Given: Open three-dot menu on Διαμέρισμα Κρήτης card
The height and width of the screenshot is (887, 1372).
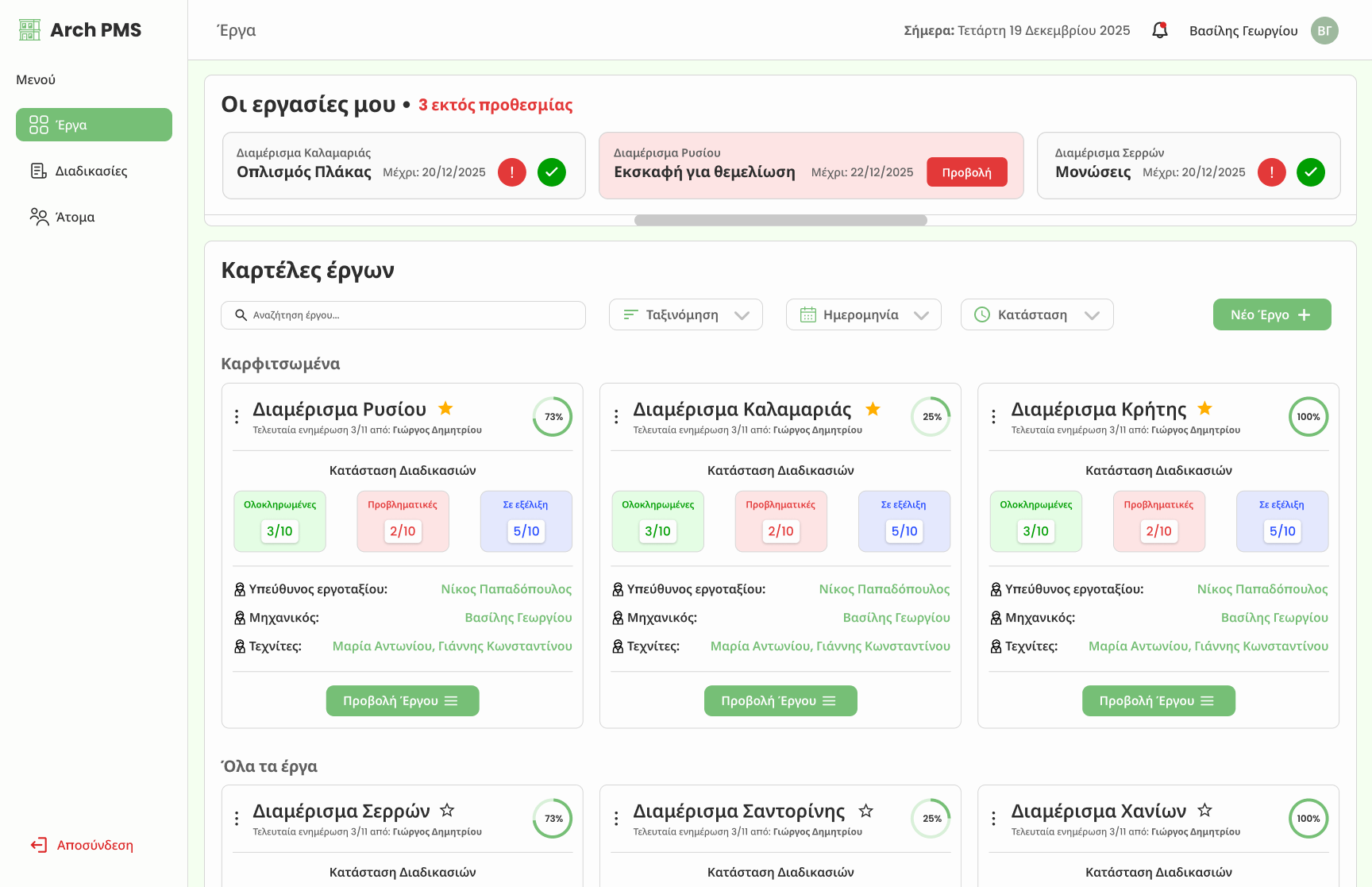Looking at the screenshot, I should 993,417.
